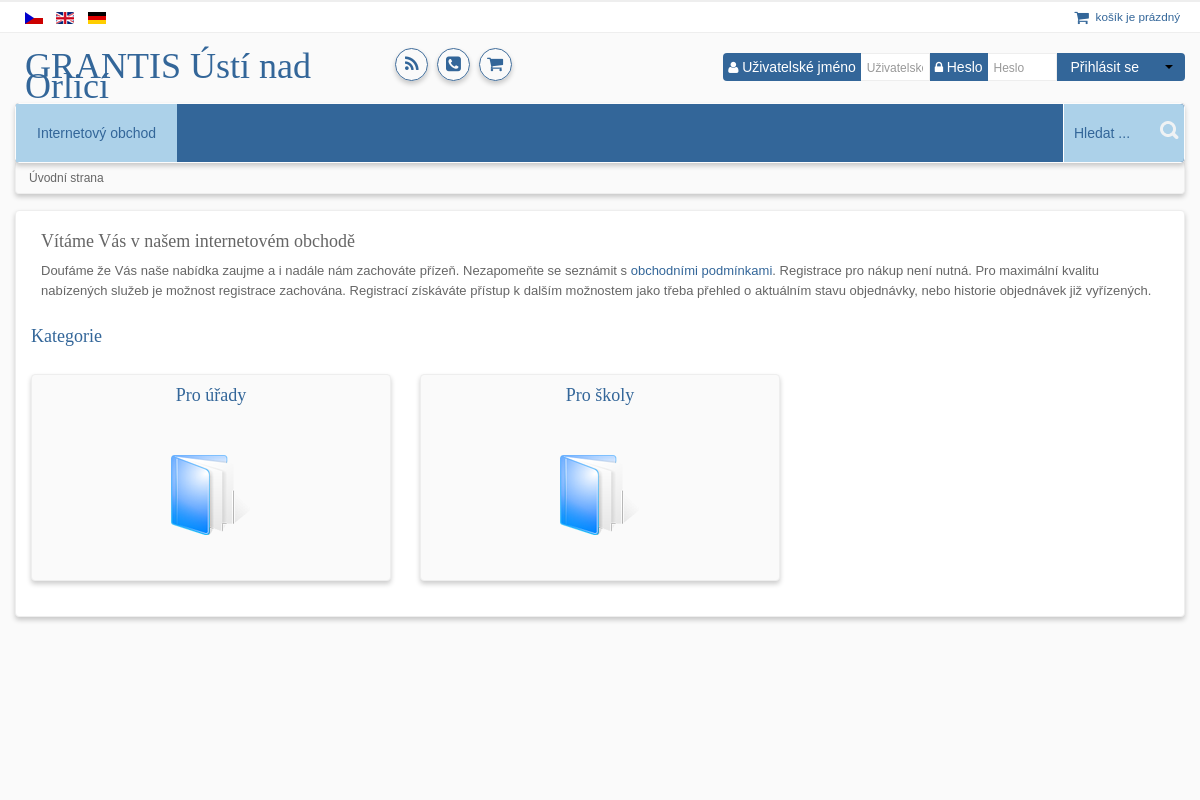Image resolution: width=1200 pixels, height=800 pixels.
Task: Open the Pro školy category title
Action: (600, 395)
